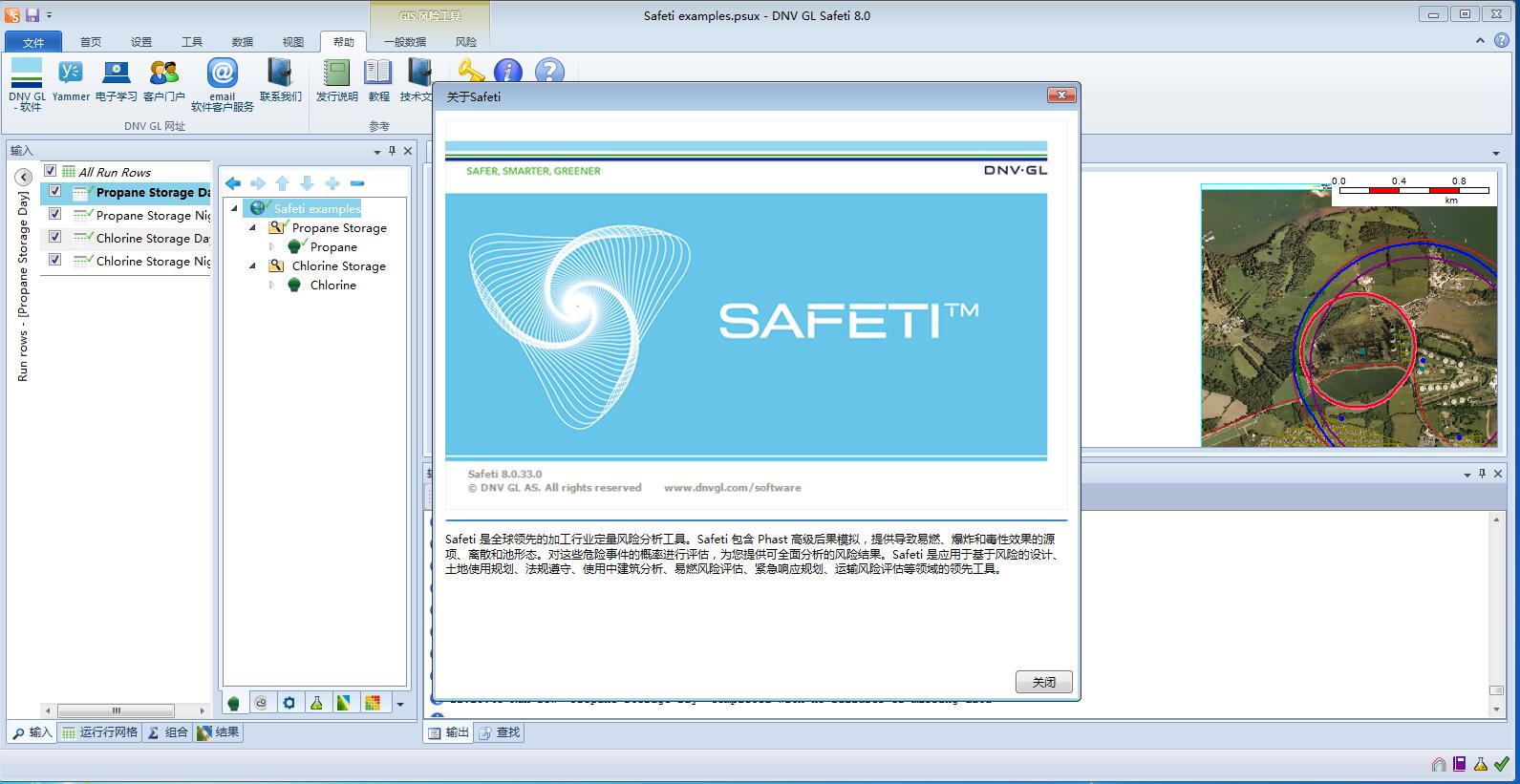The height and width of the screenshot is (784, 1520).
Task: Expand the Chlorine tree node
Action: click(271, 285)
